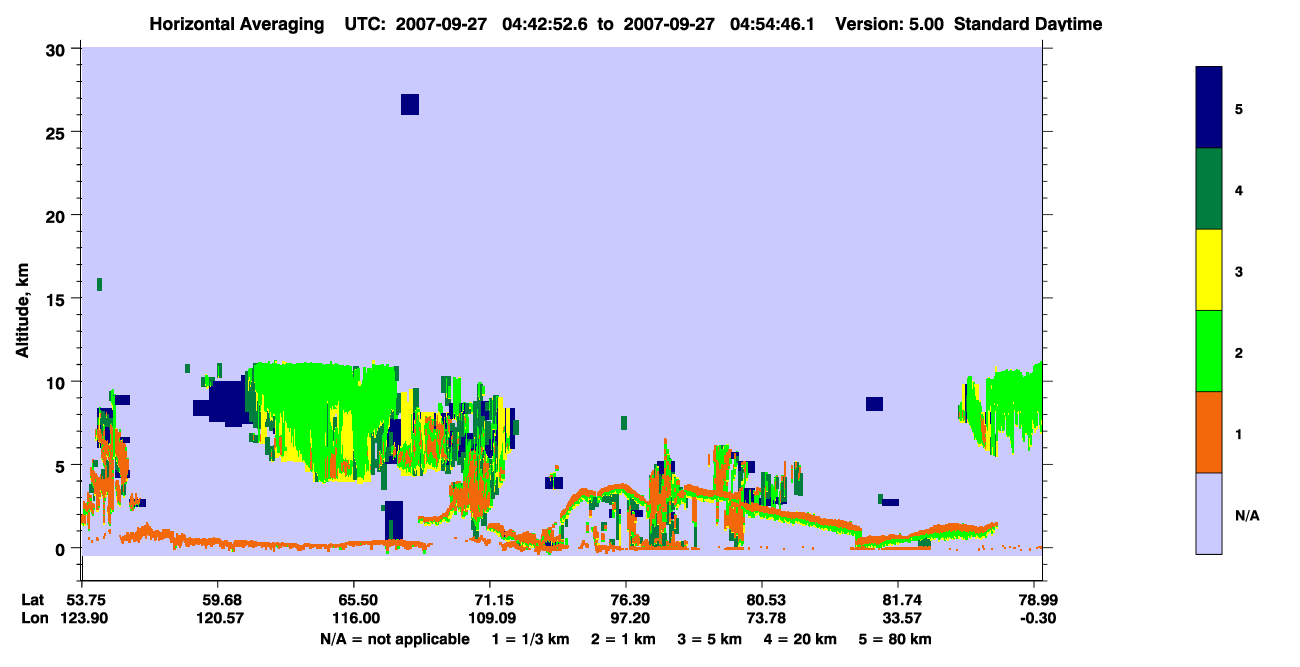This screenshot has width=1300, height=667.
Task: Click the y-axis tick label '30'
Action: click(x=58, y=49)
